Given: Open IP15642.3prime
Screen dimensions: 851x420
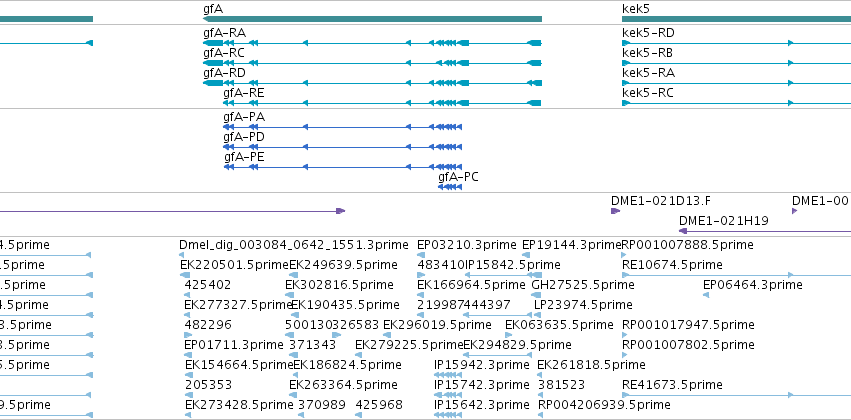Looking at the screenshot, I should (x=482, y=405).
